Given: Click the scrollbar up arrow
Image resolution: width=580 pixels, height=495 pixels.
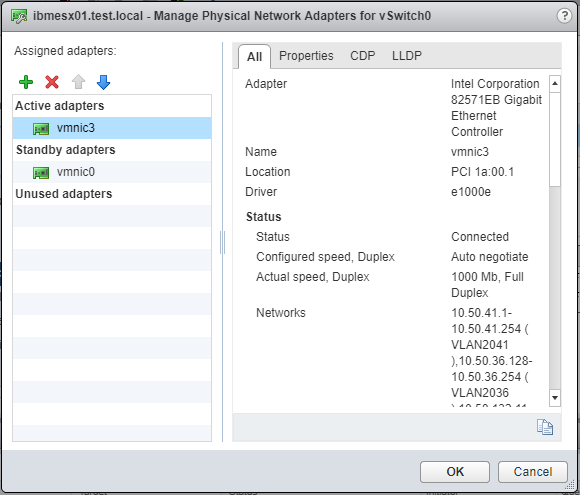Looking at the screenshot, I should tap(554, 84).
